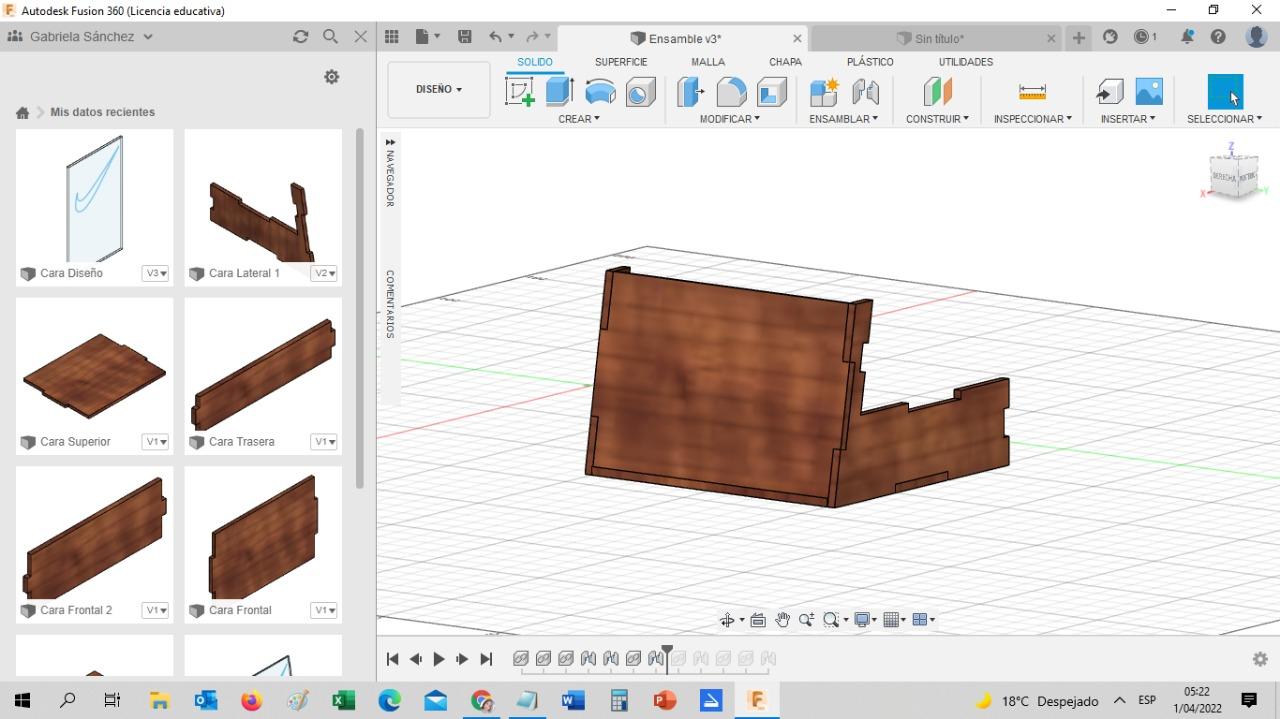Click the Extrude tool icon
Viewport: 1280px width, 719px height.
click(x=558, y=92)
